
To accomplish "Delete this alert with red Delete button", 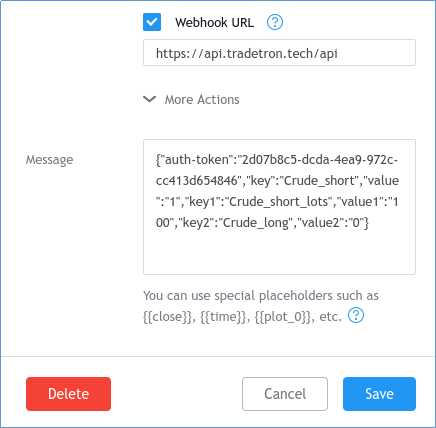I will click(68, 394).
